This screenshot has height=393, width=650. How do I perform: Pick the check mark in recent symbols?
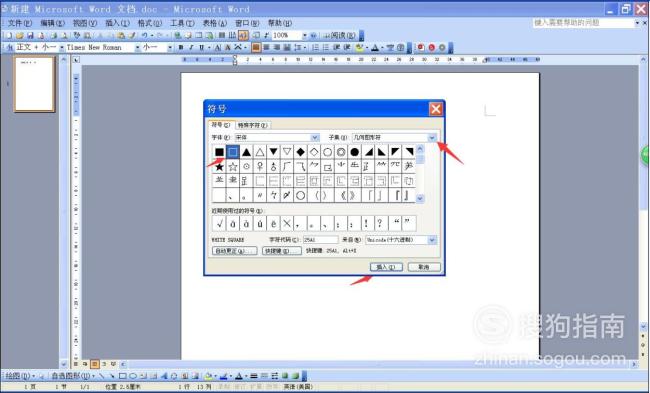click(219, 223)
